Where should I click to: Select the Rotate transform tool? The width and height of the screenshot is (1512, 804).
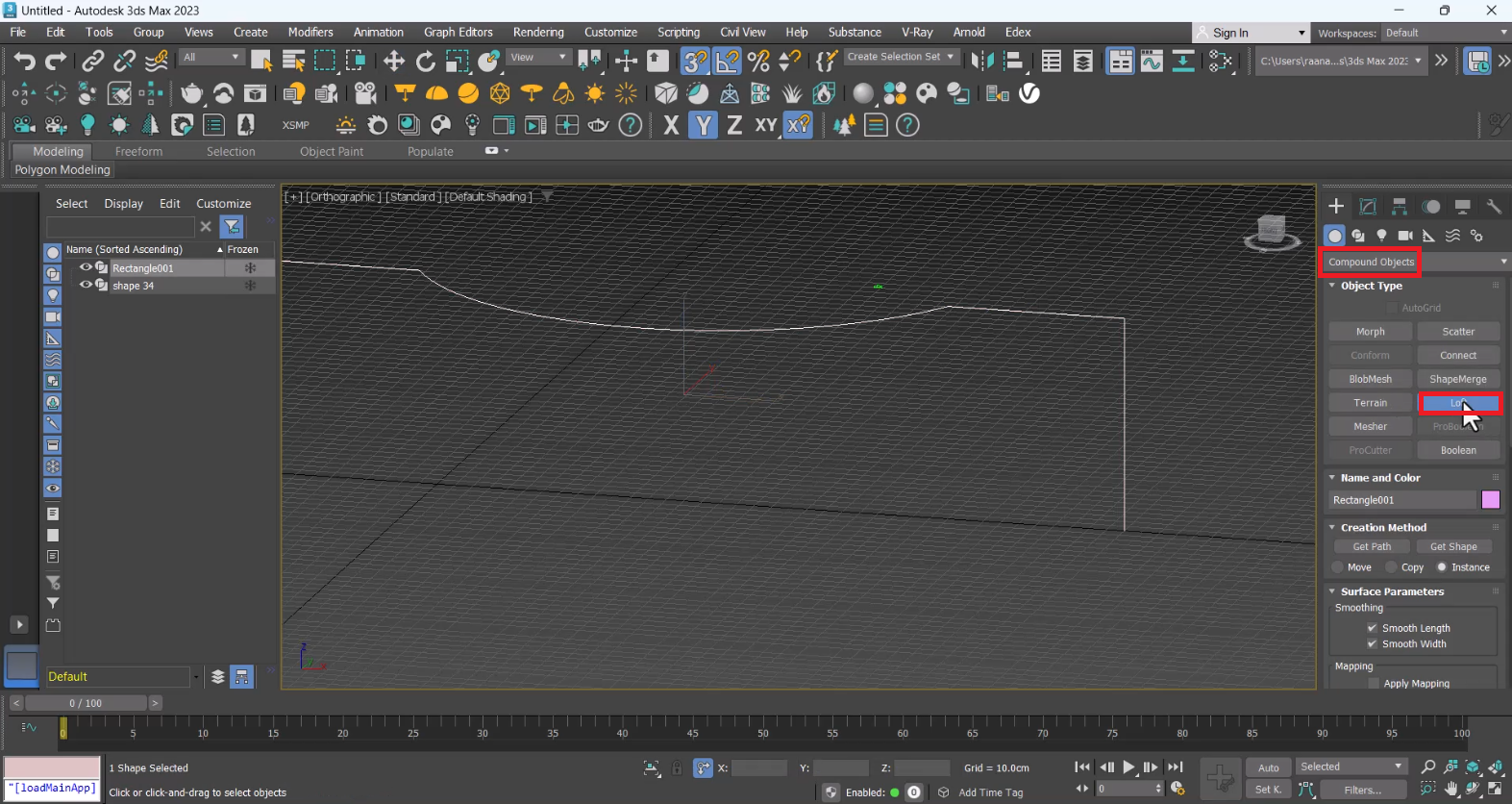click(x=425, y=62)
